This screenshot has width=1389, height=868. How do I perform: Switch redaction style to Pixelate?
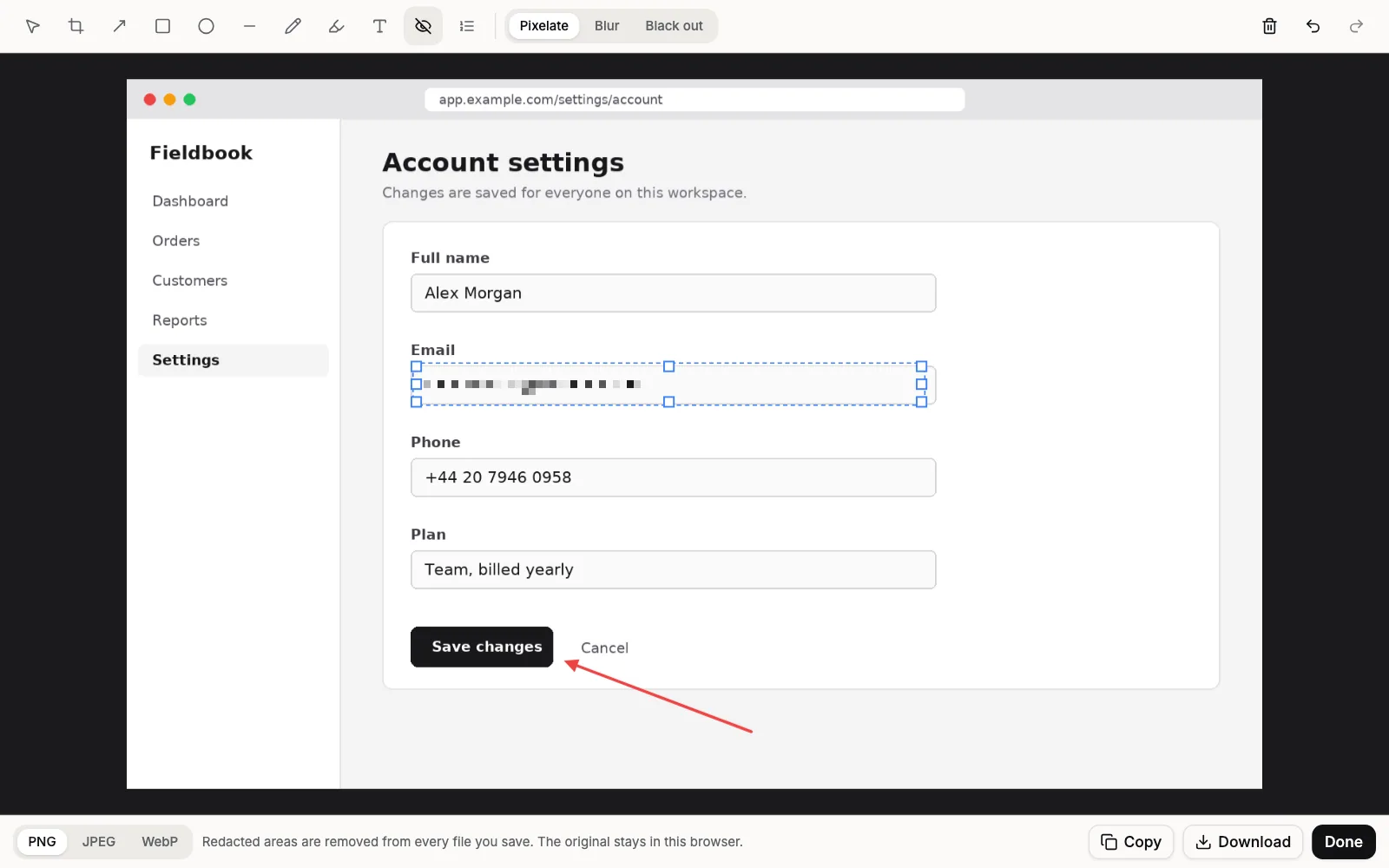[x=544, y=26]
